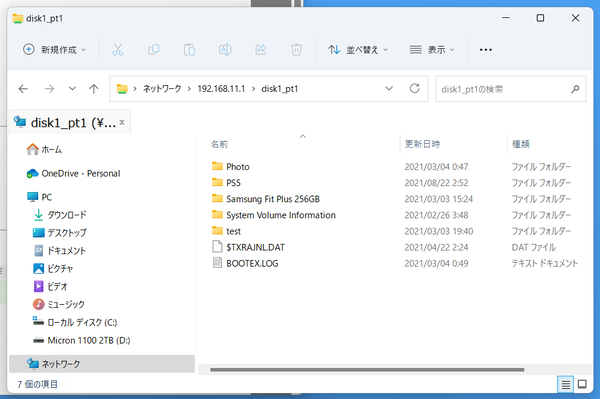This screenshot has height=399, width=600.
Task: Select the PS5 folder
Action: [226, 183]
